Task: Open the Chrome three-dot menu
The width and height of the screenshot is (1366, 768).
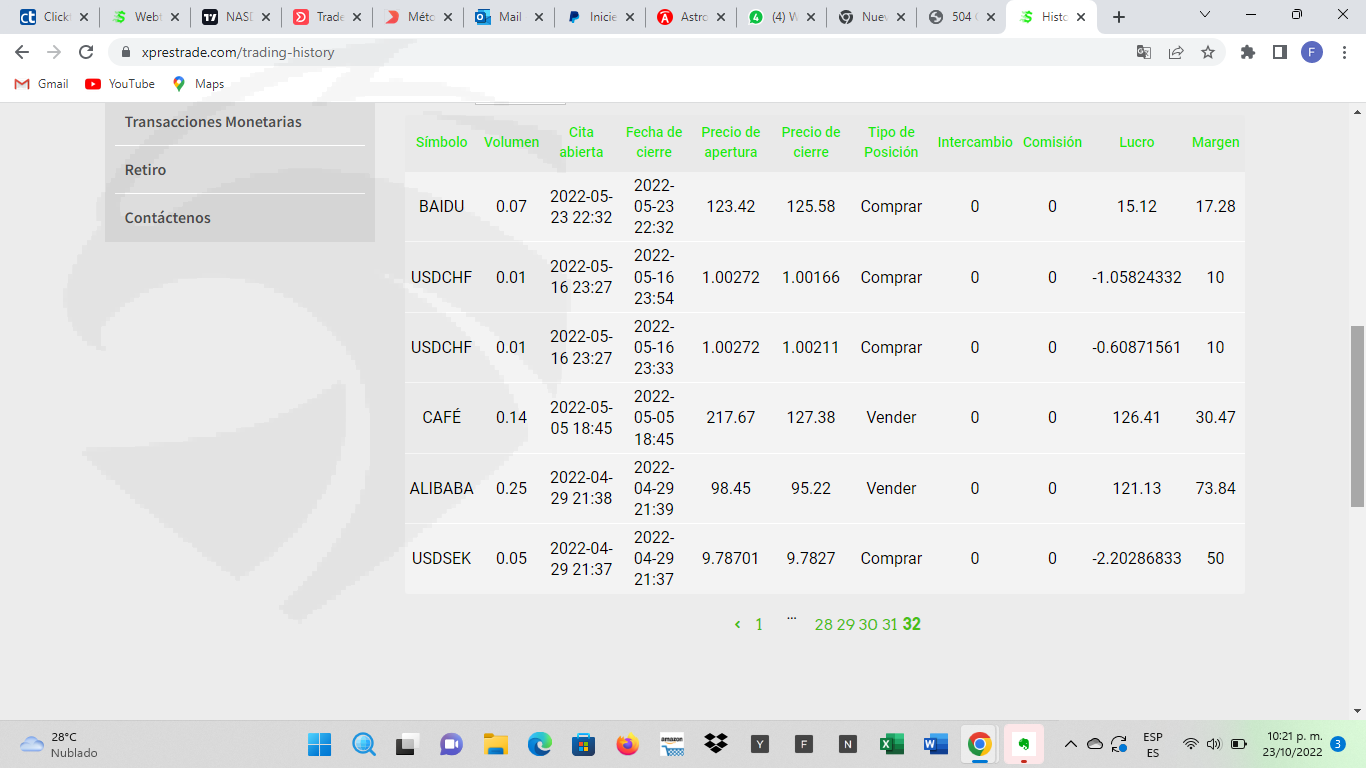Action: pyautogui.click(x=1344, y=52)
